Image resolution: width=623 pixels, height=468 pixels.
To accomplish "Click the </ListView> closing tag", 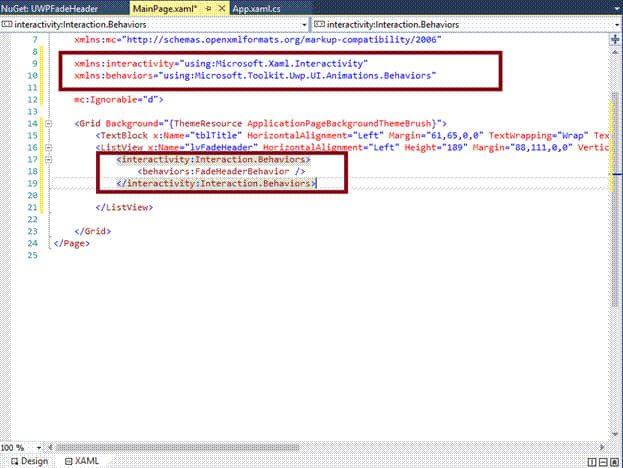I will (x=124, y=207).
